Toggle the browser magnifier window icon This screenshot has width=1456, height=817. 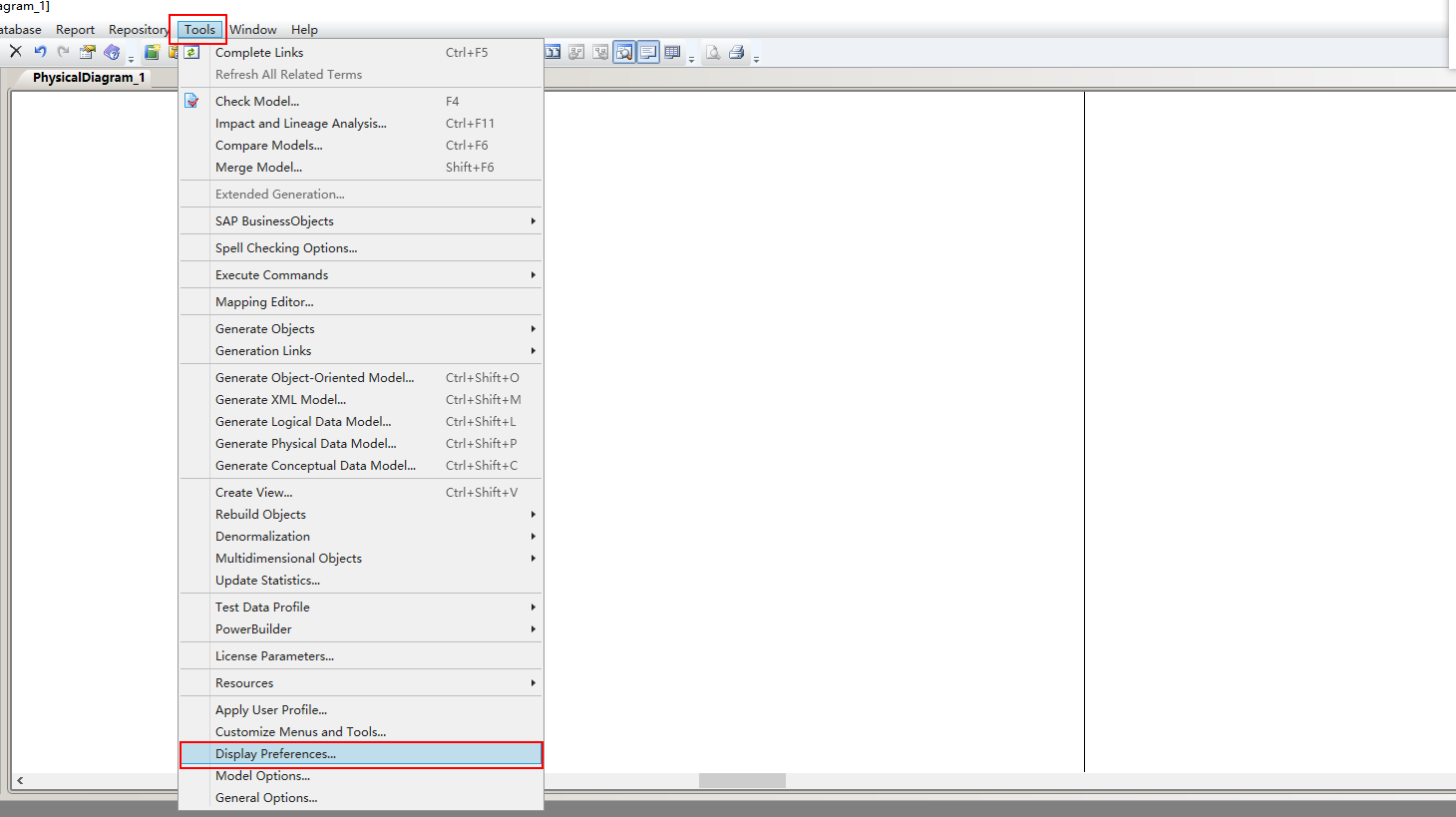pos(624,52)
